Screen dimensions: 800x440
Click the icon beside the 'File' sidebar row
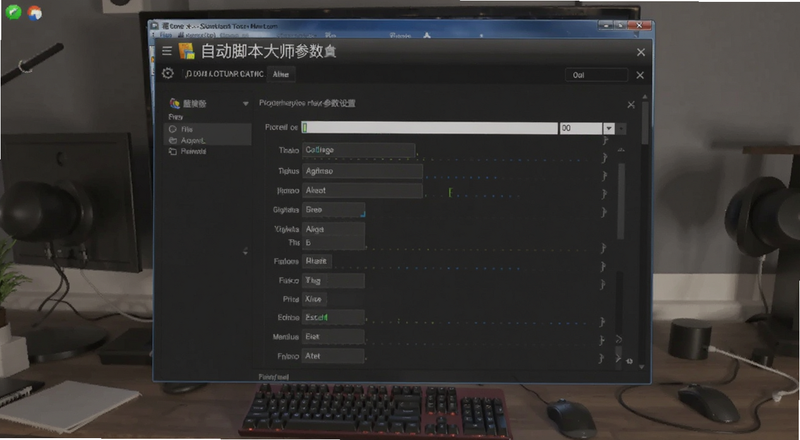[x=172, y=129]
